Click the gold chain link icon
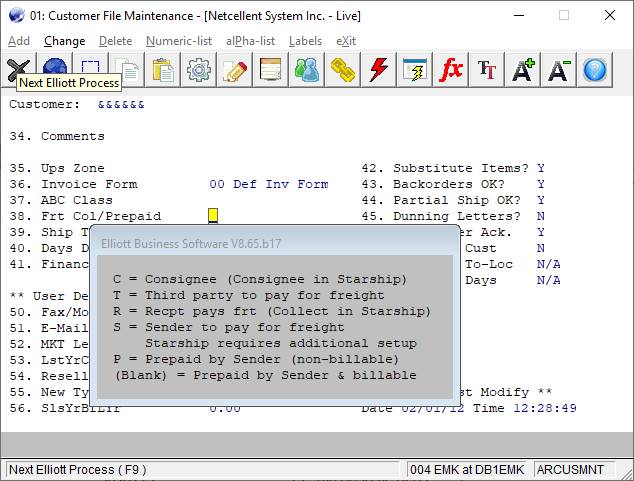The width and height of the screenshot is (634, 481). point(343,70)
